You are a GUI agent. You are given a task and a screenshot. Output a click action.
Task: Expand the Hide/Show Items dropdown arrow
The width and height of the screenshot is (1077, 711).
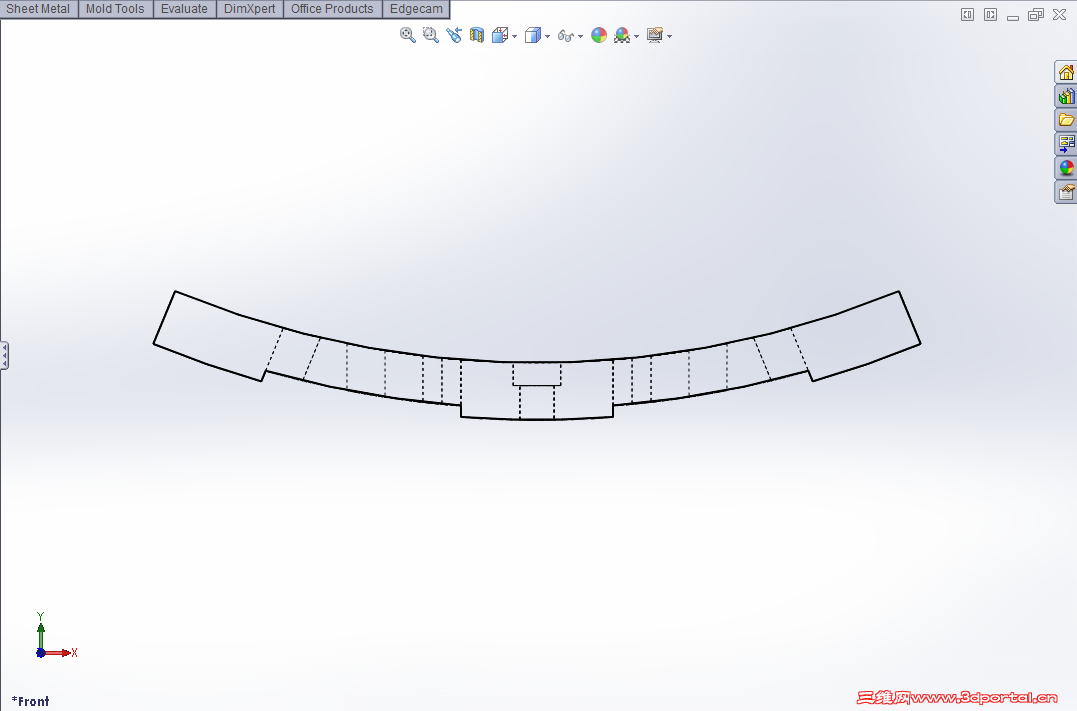tap(580, 36)
